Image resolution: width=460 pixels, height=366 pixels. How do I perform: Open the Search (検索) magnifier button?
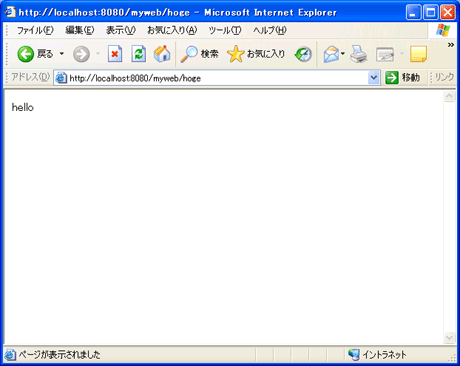click(x=200, y=54)
